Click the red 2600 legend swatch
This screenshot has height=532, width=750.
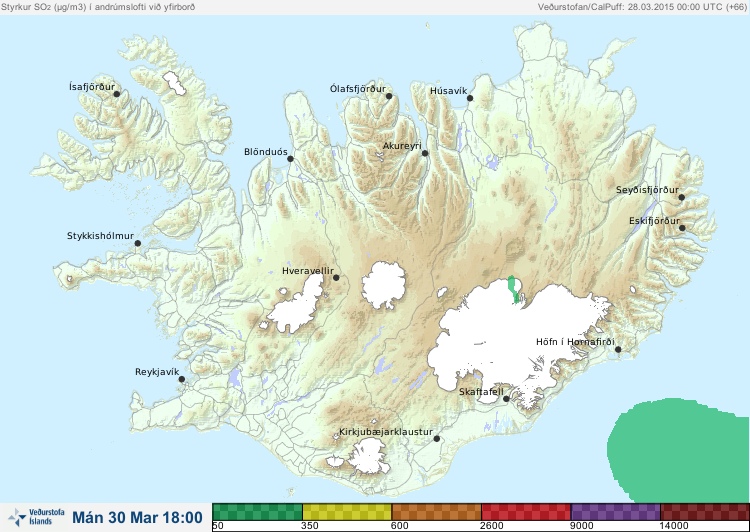point(526,512)
